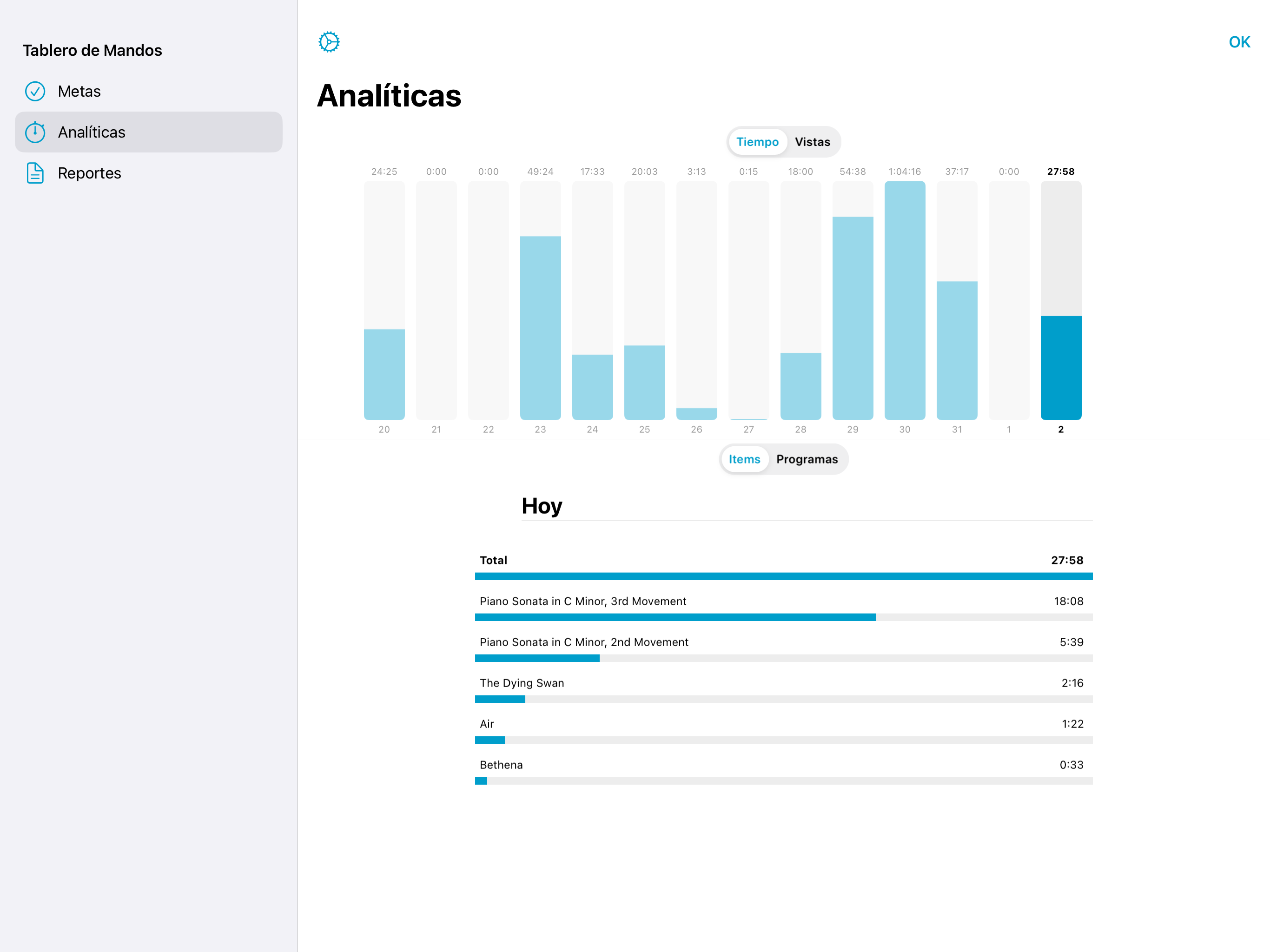Open Metas in the sidebar

(79, 91)
